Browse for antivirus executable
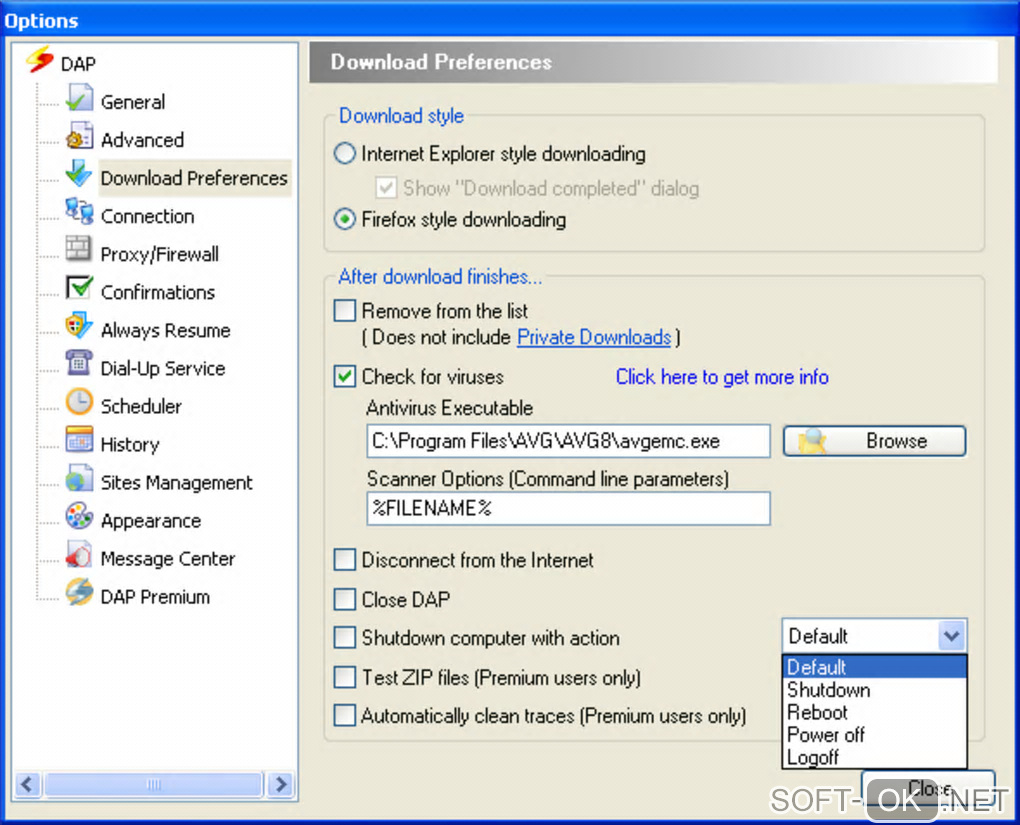 click(874, 441)
